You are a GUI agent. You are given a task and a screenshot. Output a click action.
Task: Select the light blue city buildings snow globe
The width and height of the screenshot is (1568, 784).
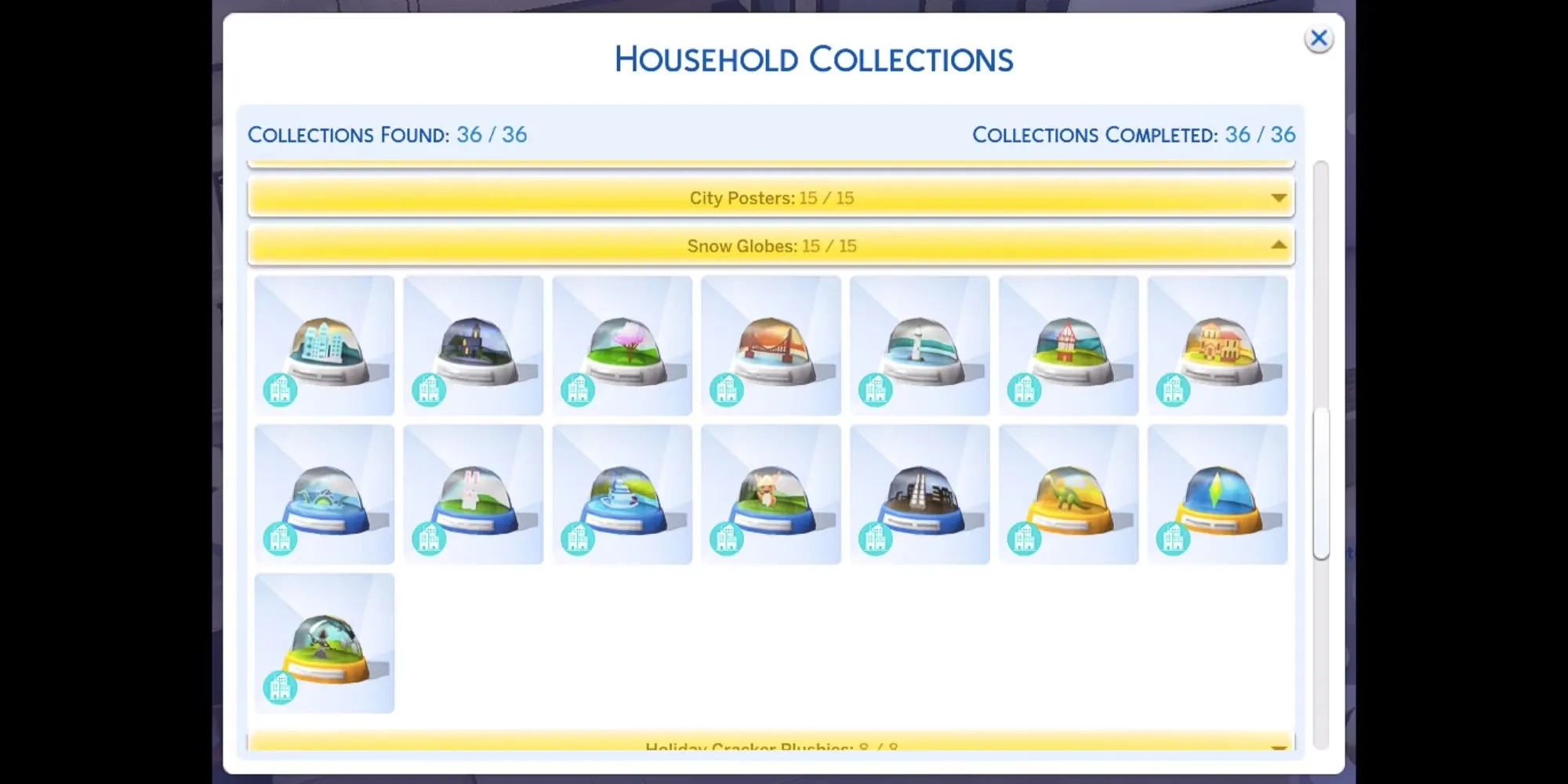(324, 345)
